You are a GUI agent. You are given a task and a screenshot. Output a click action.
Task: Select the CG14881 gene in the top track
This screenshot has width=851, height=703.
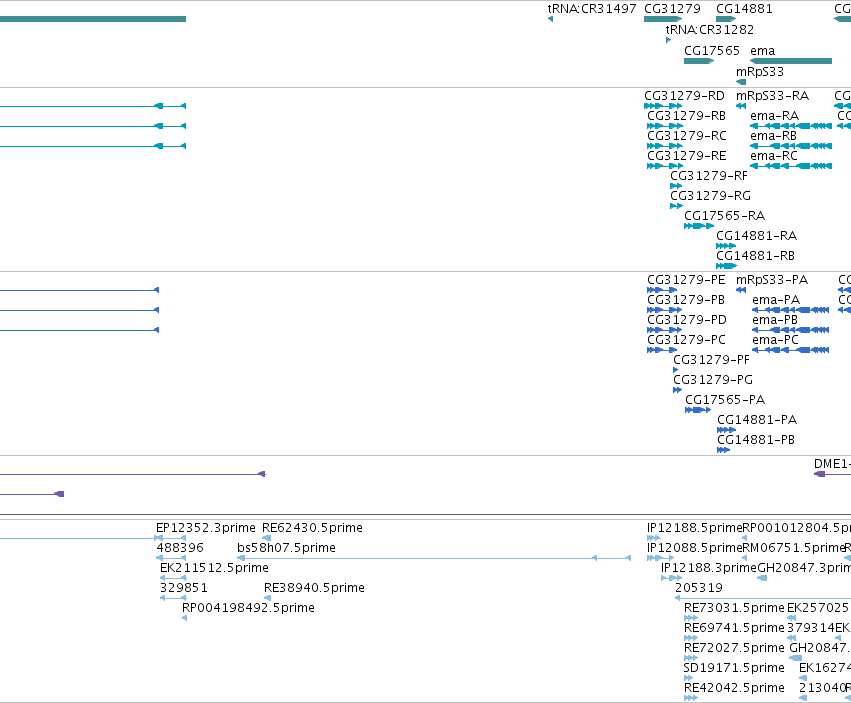[726, 19]
